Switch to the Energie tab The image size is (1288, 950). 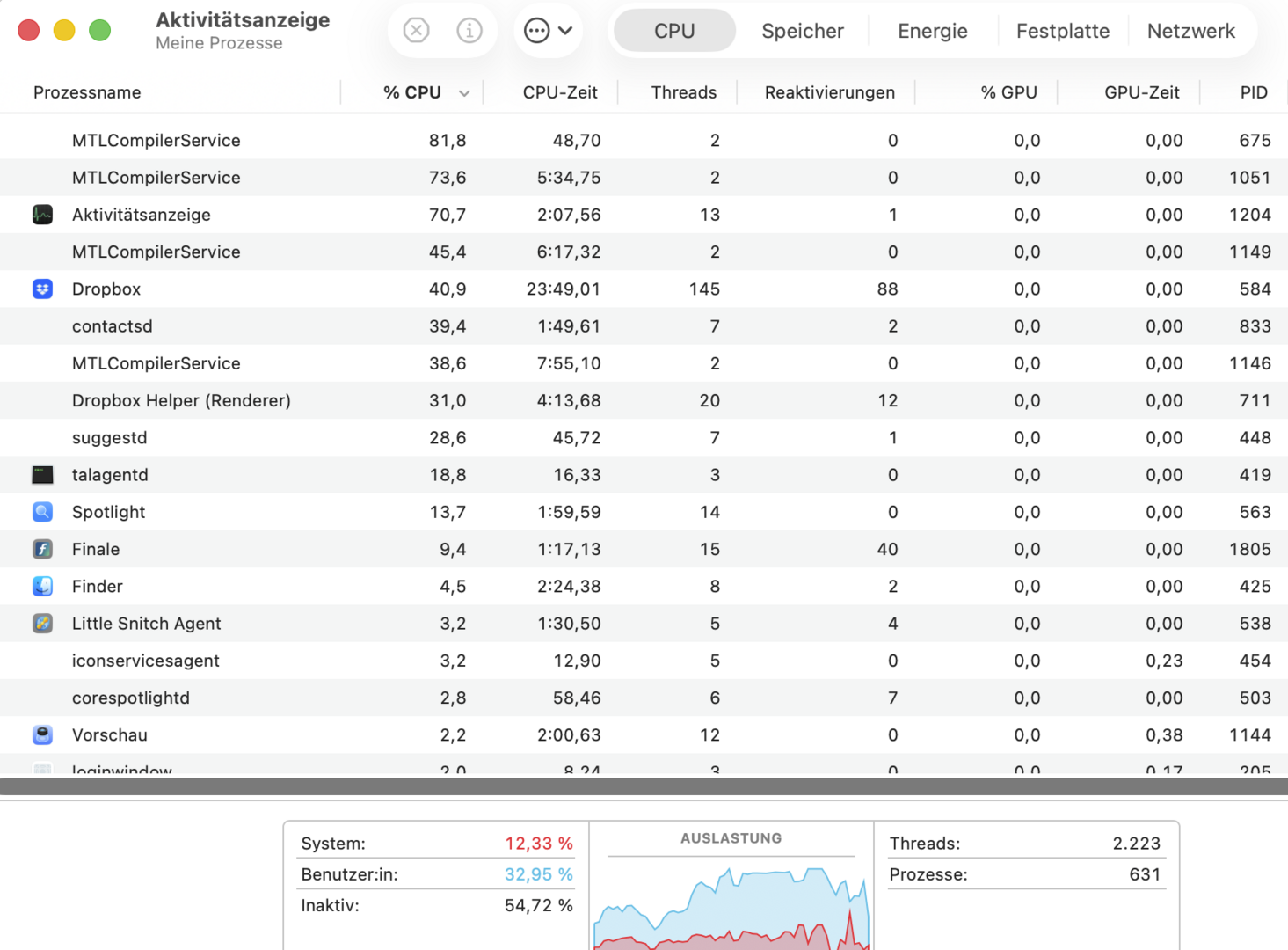[x=932, y=31]
